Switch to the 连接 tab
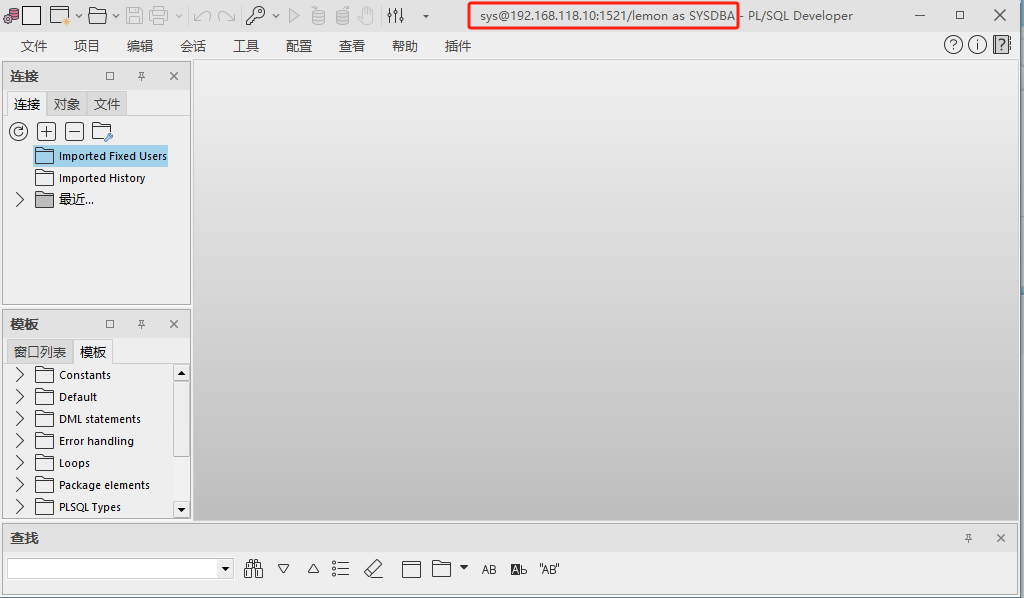Screen dimensions: 1024x598 (27, 104)
